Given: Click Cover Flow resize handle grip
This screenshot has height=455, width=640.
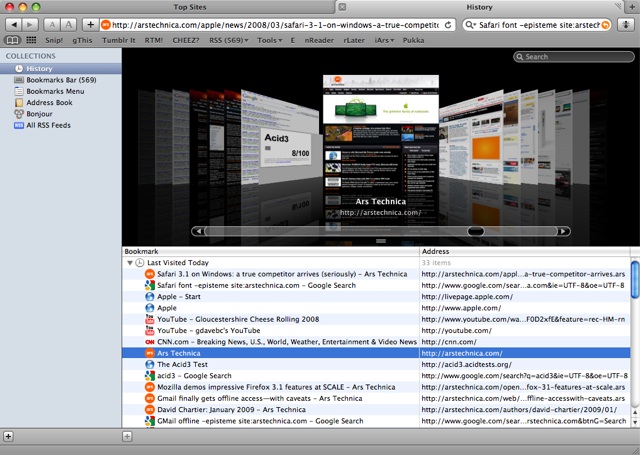Looking at the screenshot, I should pos(381,241).
